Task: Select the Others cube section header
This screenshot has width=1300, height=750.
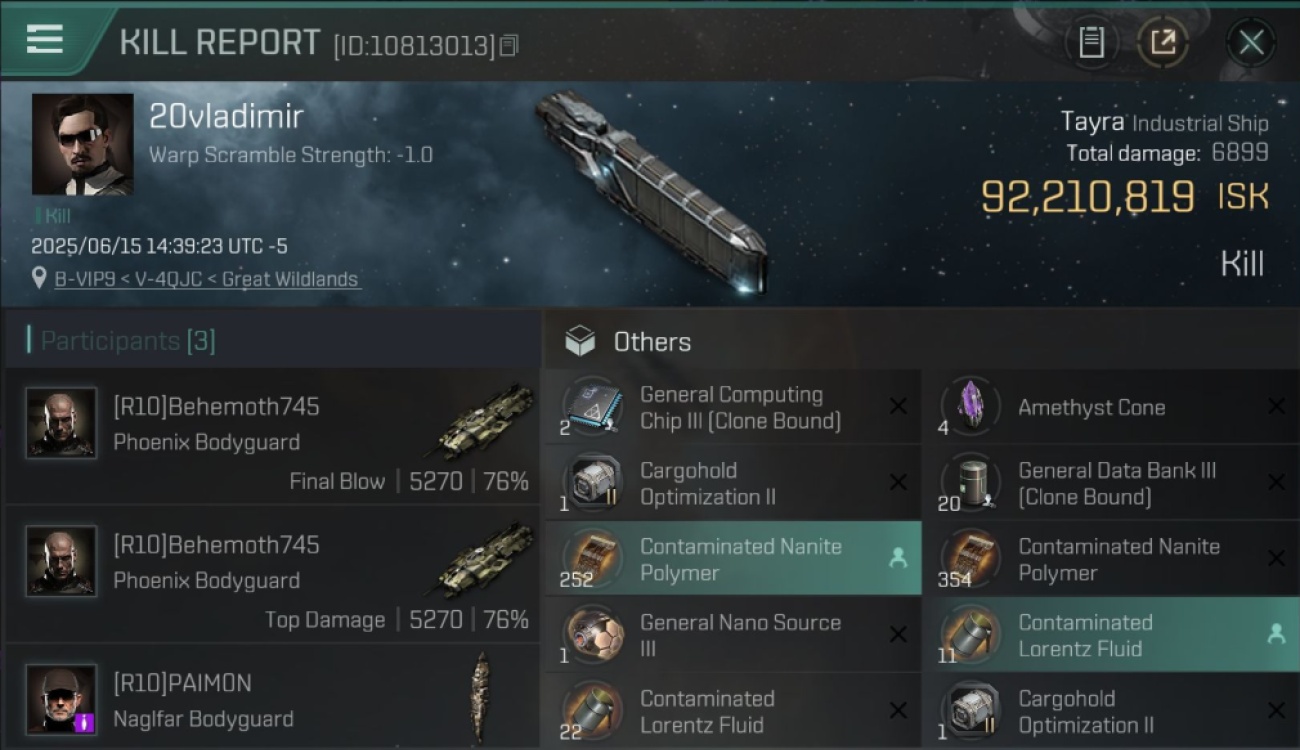Action: click(628, 342)
